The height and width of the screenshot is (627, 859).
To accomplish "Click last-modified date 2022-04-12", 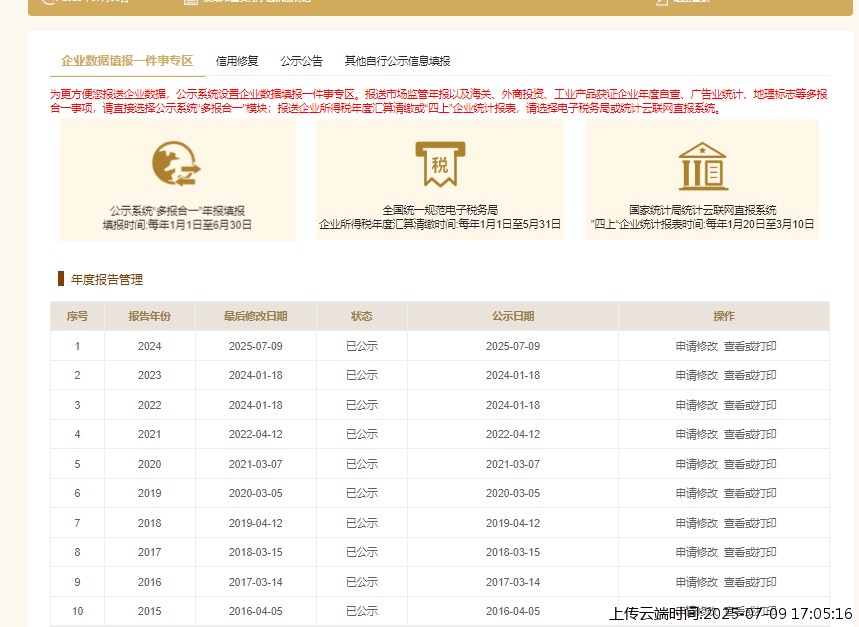I will [255, 434].
